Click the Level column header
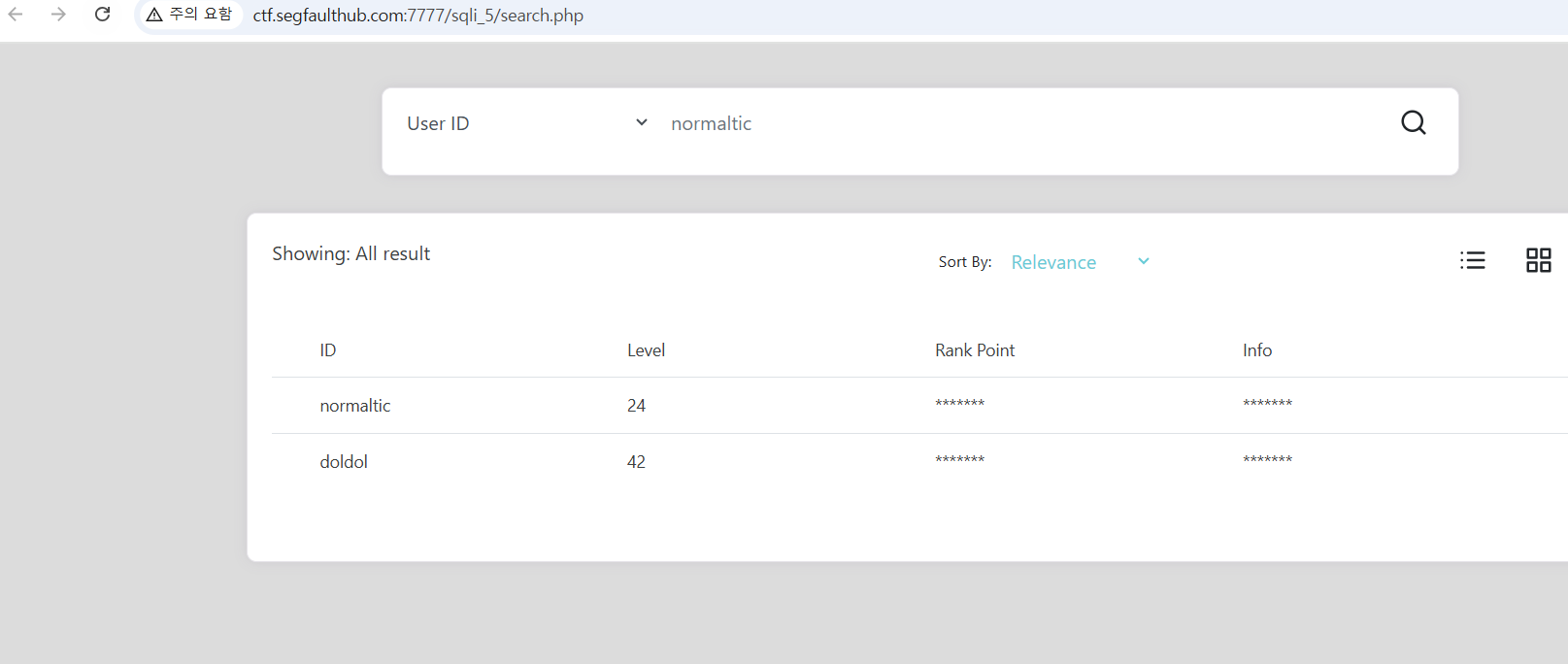 click(x=646, y=350)
